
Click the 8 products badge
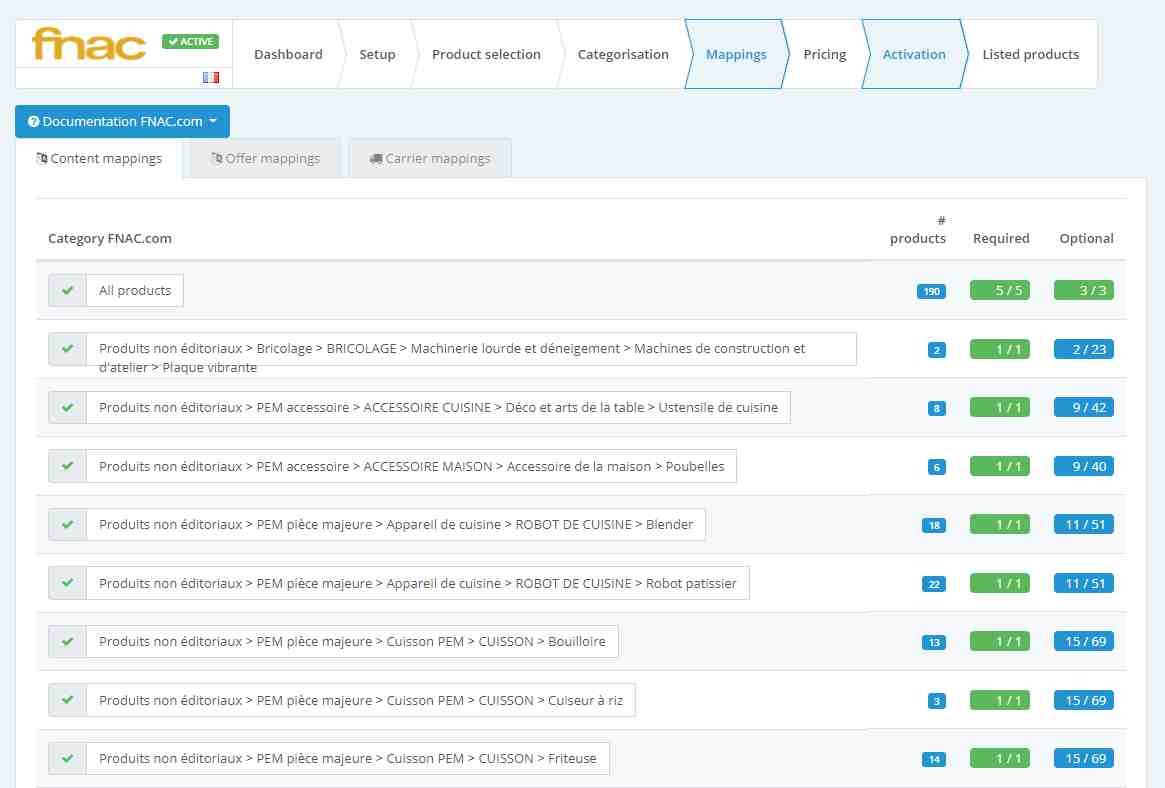[936, 408]
